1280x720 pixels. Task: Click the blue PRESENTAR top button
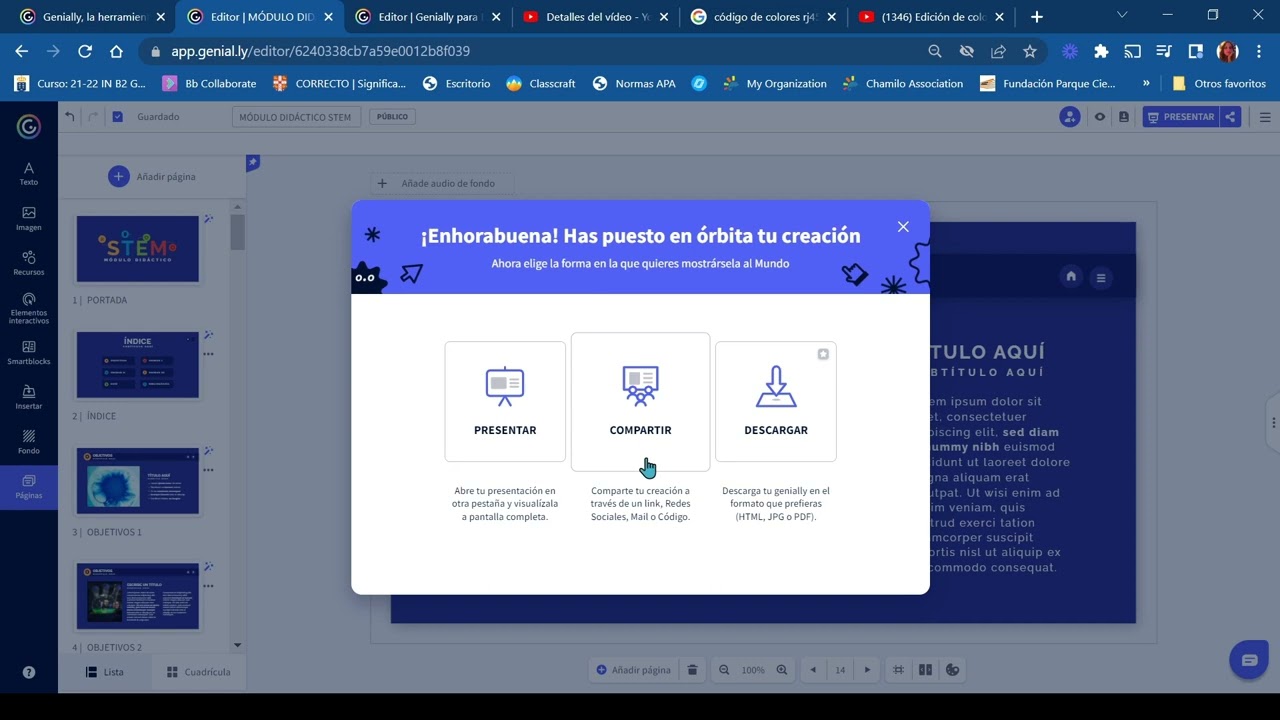click(x=1181, y=117)
